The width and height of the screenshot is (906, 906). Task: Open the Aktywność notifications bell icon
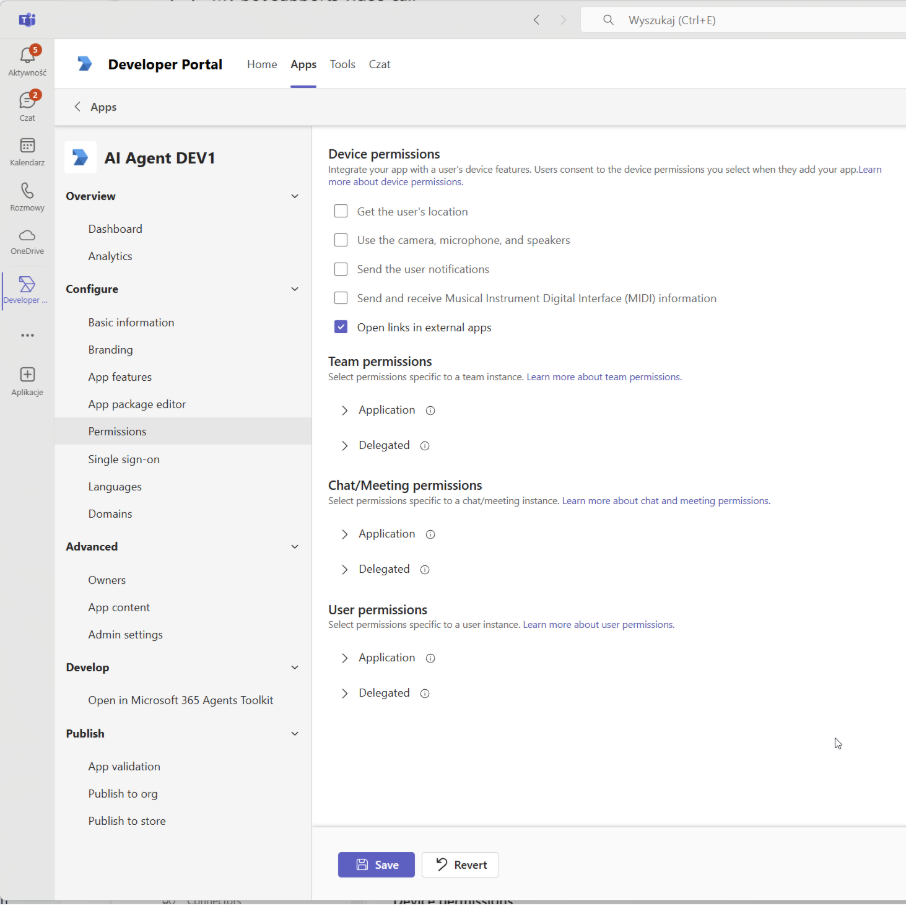27,56
